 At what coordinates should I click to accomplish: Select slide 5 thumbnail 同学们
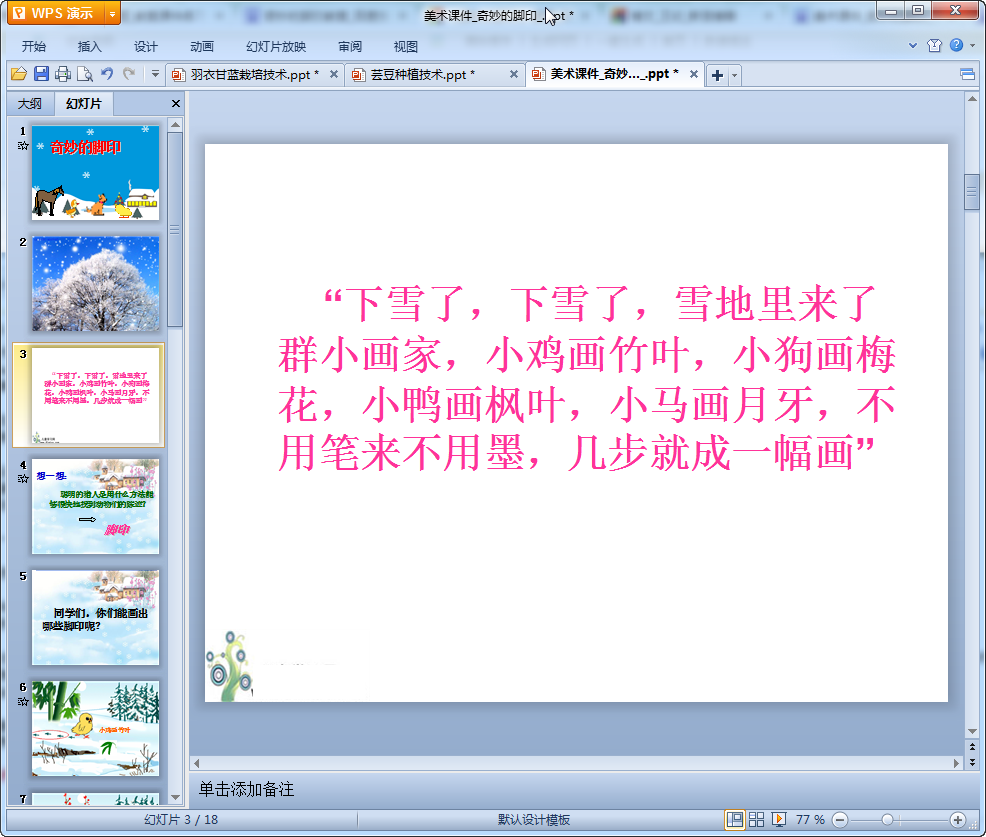[x=96, y=618]
